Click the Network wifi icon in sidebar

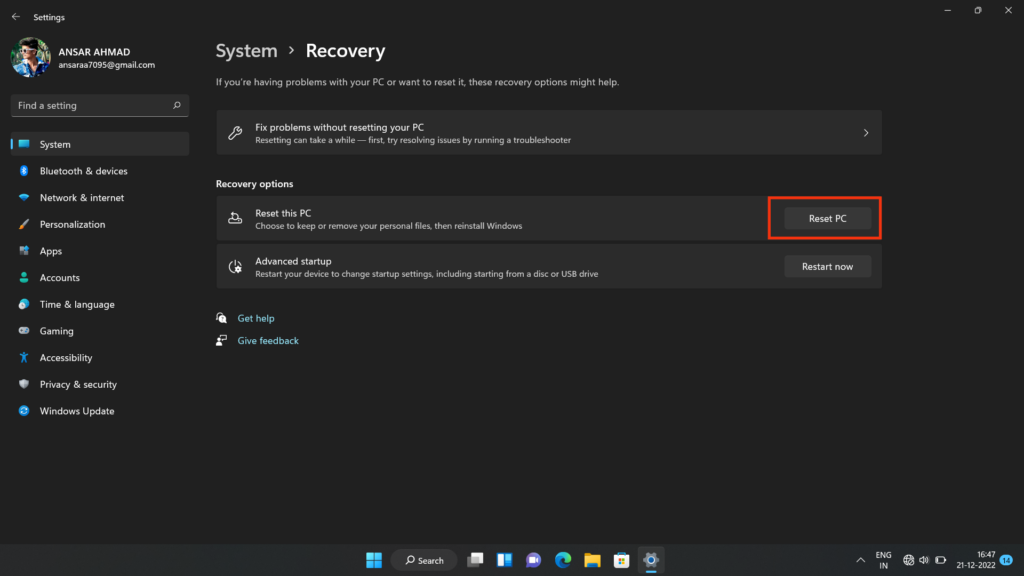tap(24, 198)
